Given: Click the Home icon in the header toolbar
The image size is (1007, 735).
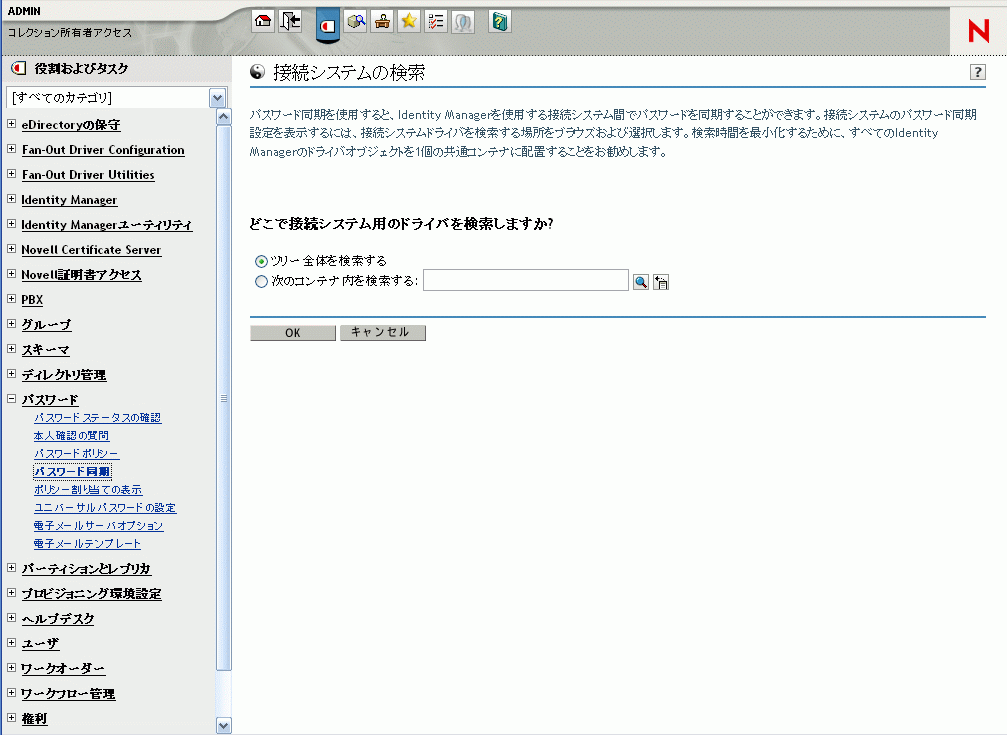Looking at the screenshot, I should (262, 20).
